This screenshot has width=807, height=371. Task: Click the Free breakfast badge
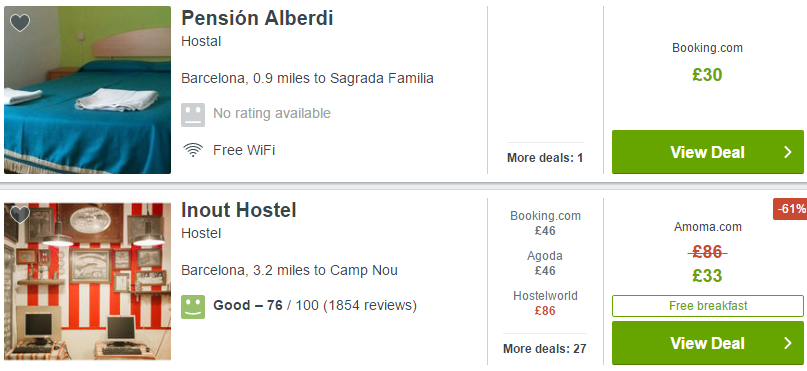coord(708,306)
